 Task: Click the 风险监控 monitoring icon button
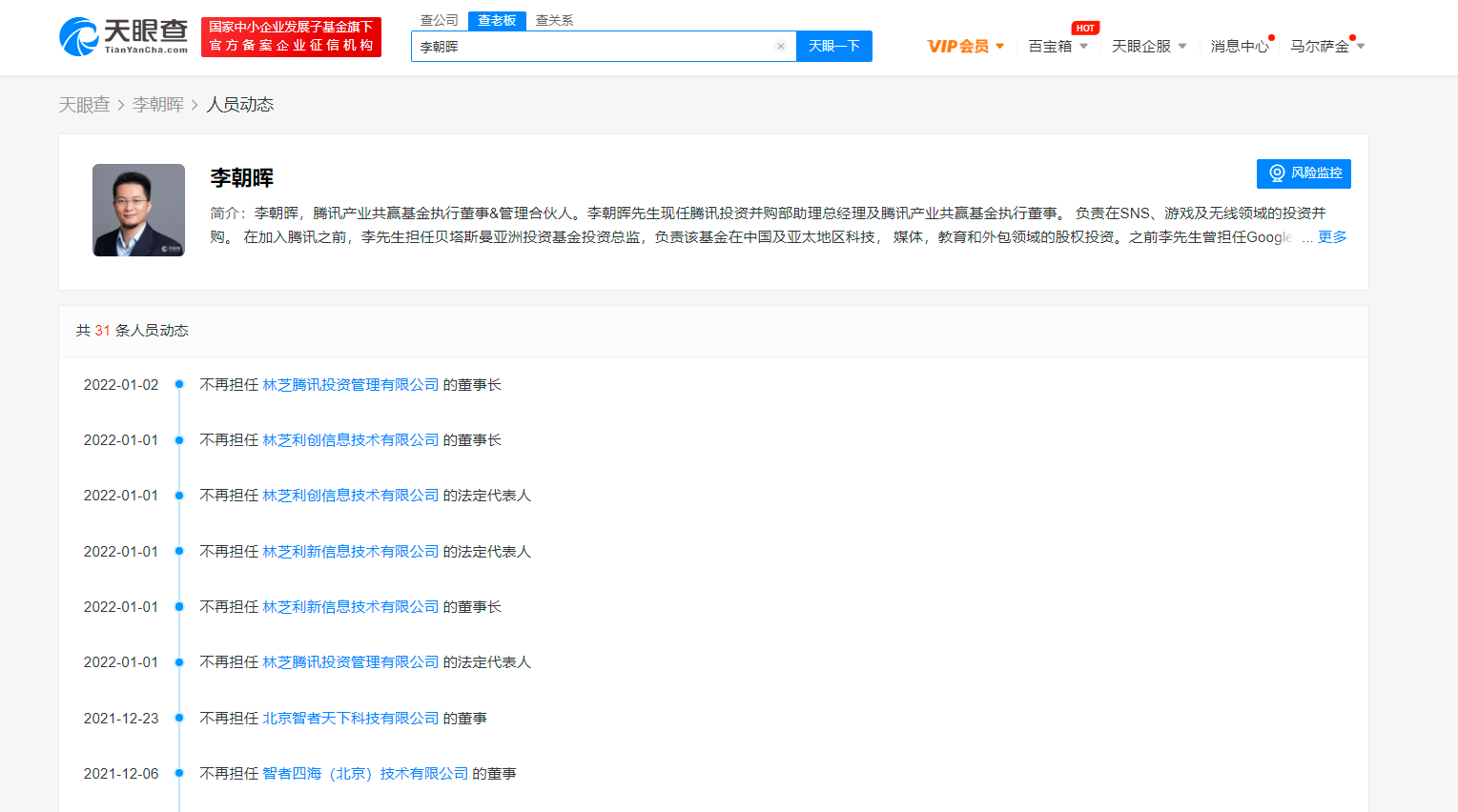click(x=1276, y=173)
